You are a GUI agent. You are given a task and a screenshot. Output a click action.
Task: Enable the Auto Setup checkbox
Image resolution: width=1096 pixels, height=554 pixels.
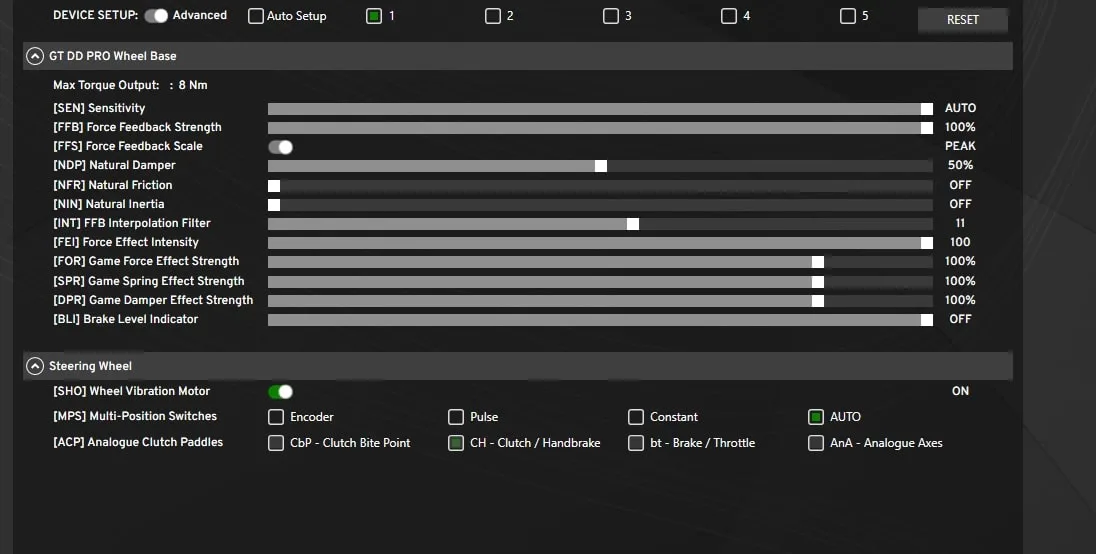[256, 16]
